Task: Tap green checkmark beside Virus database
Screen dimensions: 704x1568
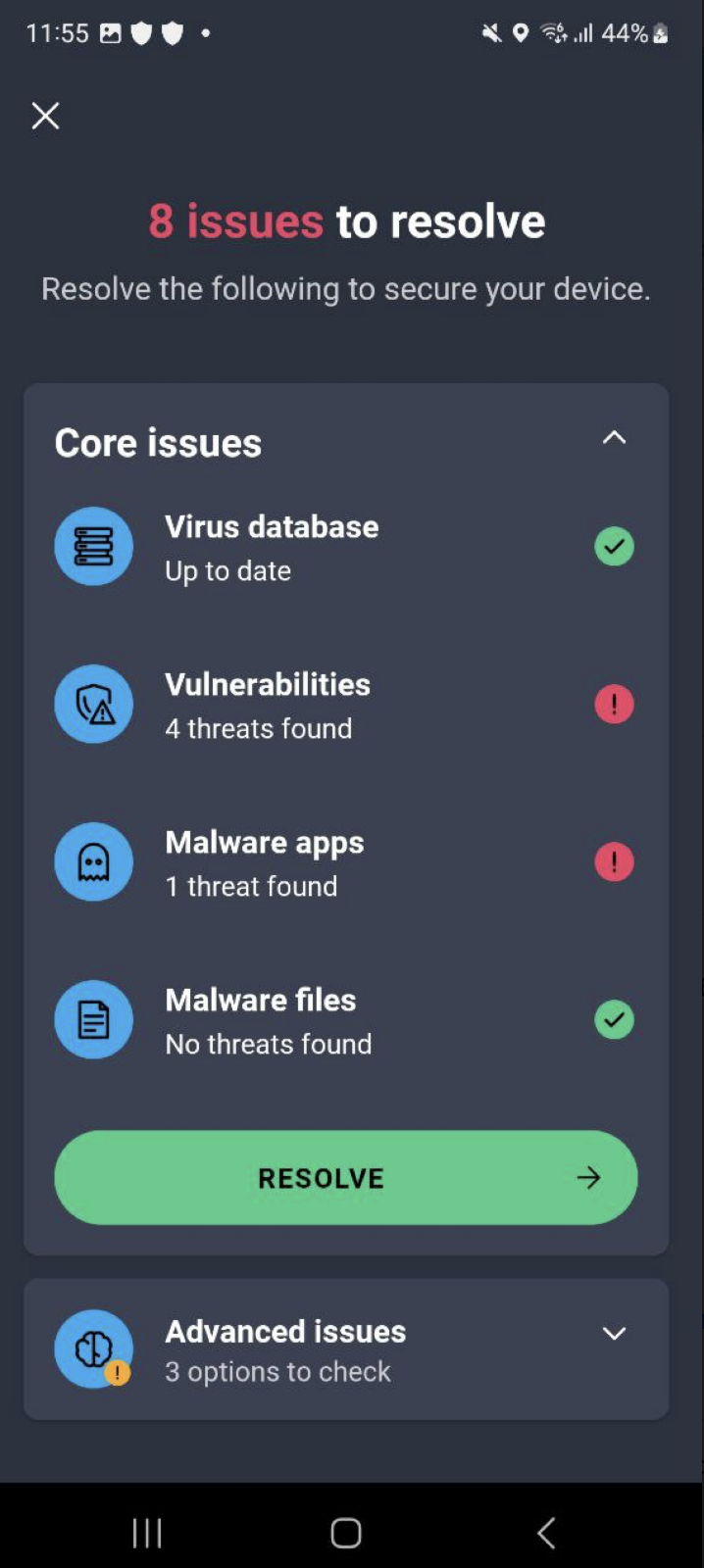Action: pos(614,546)
